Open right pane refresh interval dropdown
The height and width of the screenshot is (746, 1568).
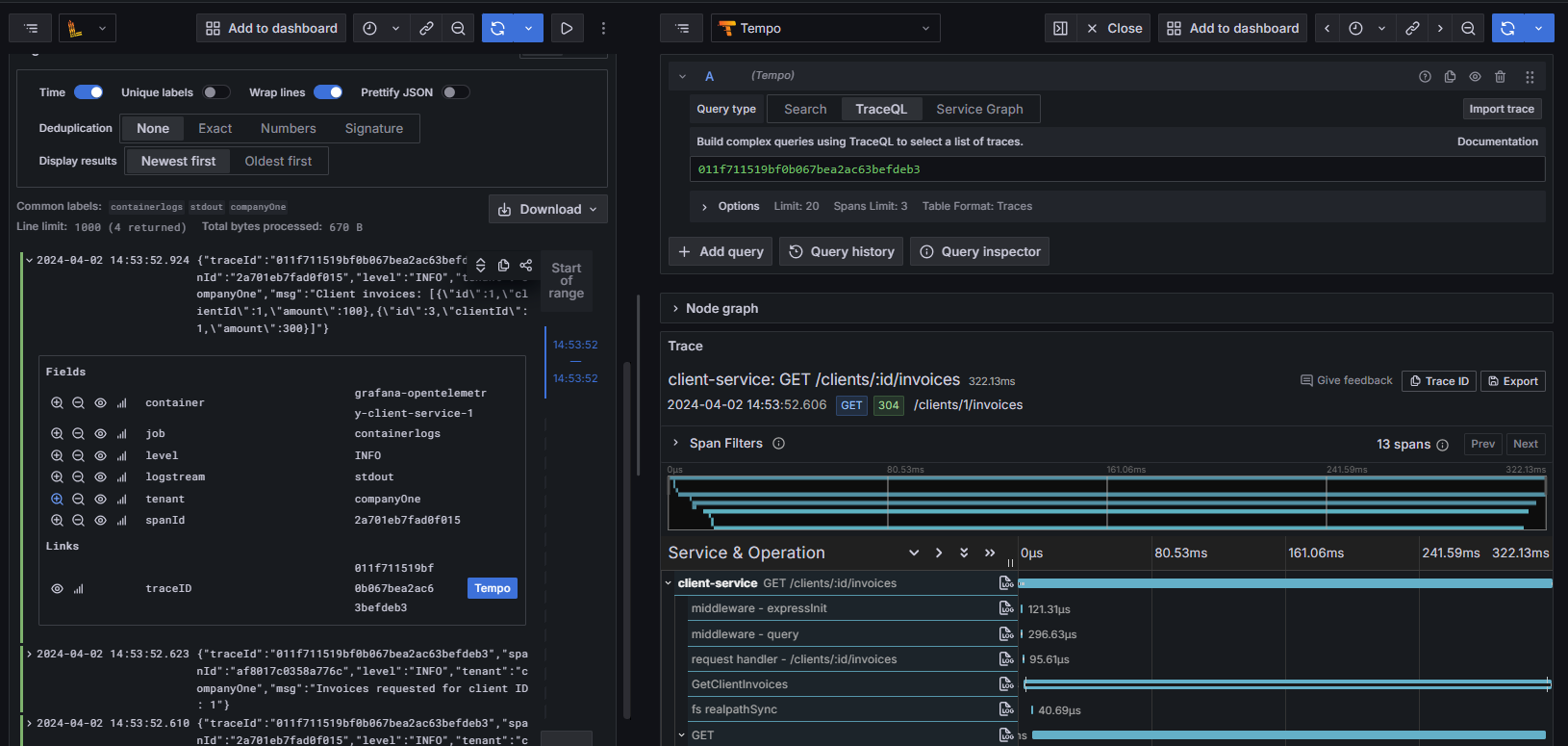[1539, 28]
